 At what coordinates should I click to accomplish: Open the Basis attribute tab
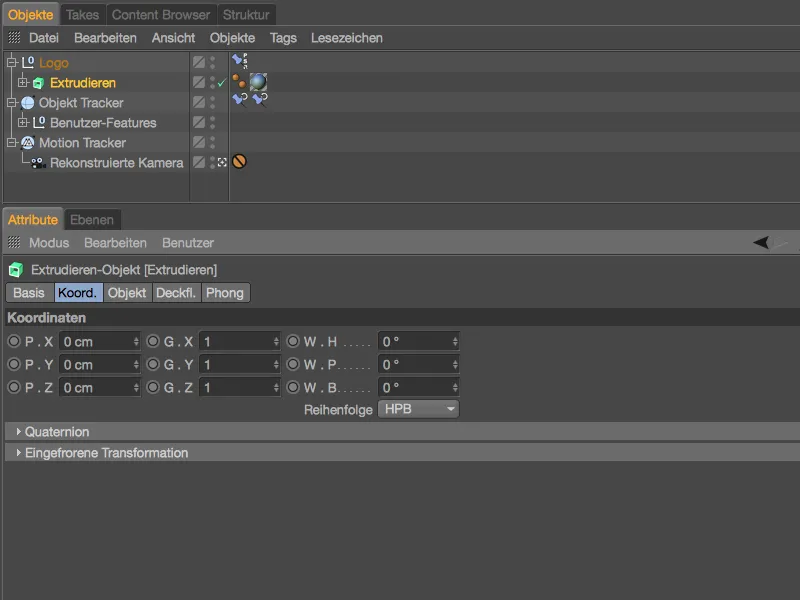pyautogui.click(x=29, y=293)
